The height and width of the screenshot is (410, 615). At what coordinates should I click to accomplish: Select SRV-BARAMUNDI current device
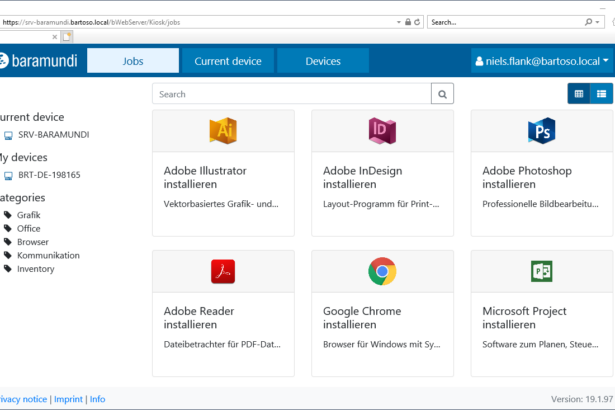tap(54, 135)
